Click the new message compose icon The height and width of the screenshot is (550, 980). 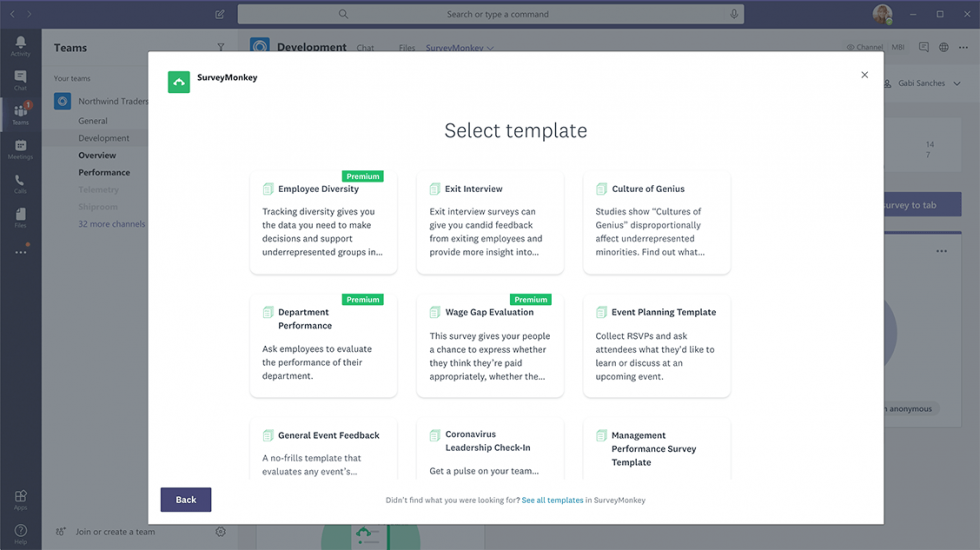220,14
